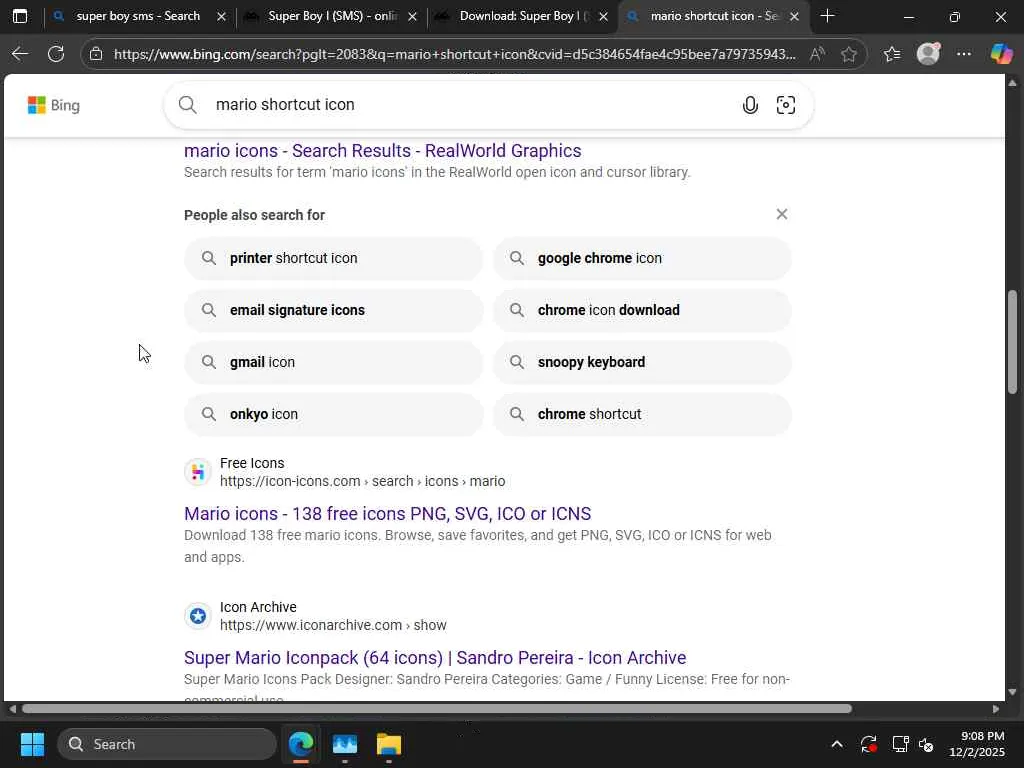The height and width of the screenshot is (768, 1024).
Task: Open visual search camera icon
Action: tap(786, 104)
